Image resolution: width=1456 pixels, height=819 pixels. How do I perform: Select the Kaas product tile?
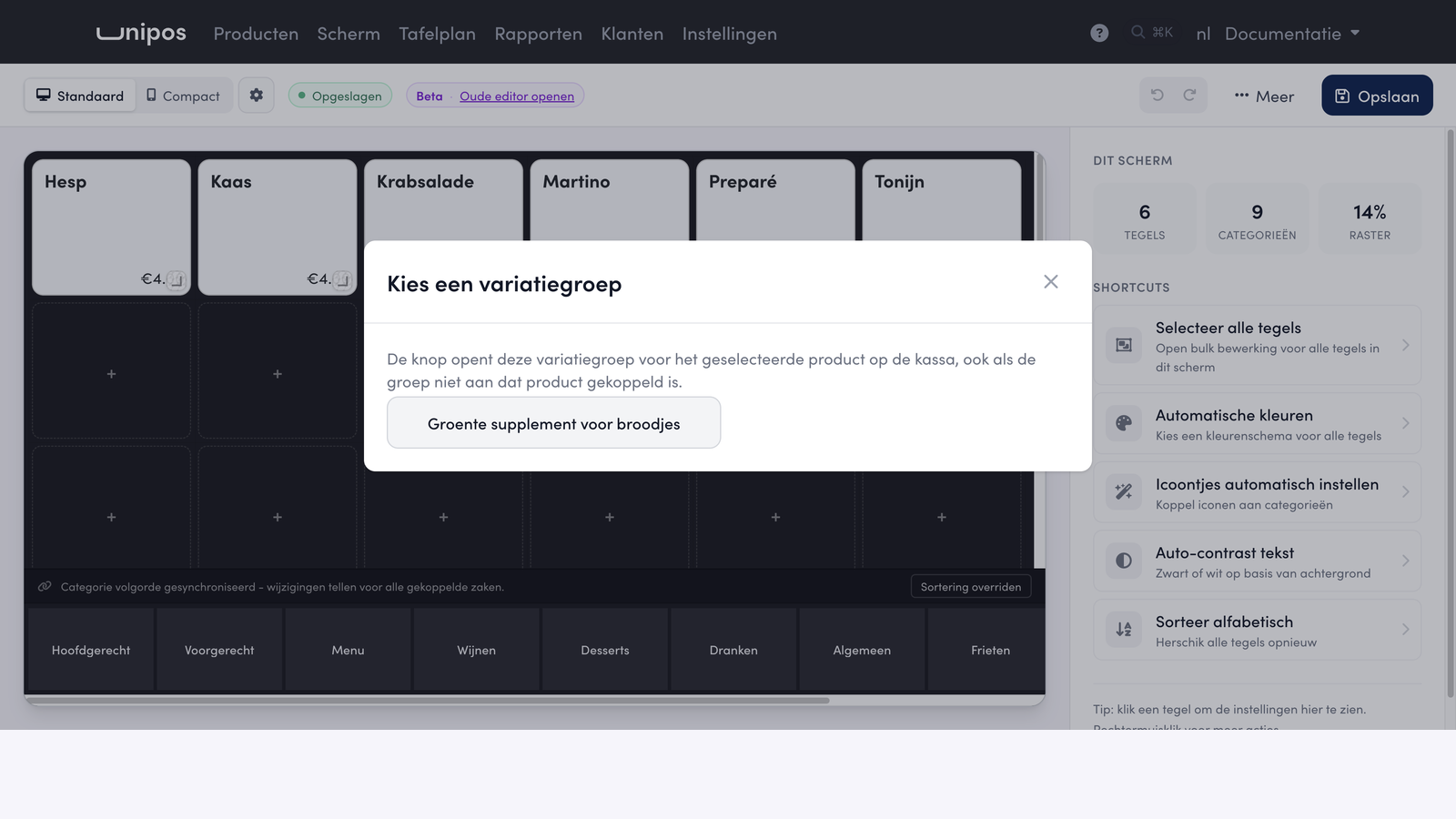pyautogui.click(x=278, y=227)
